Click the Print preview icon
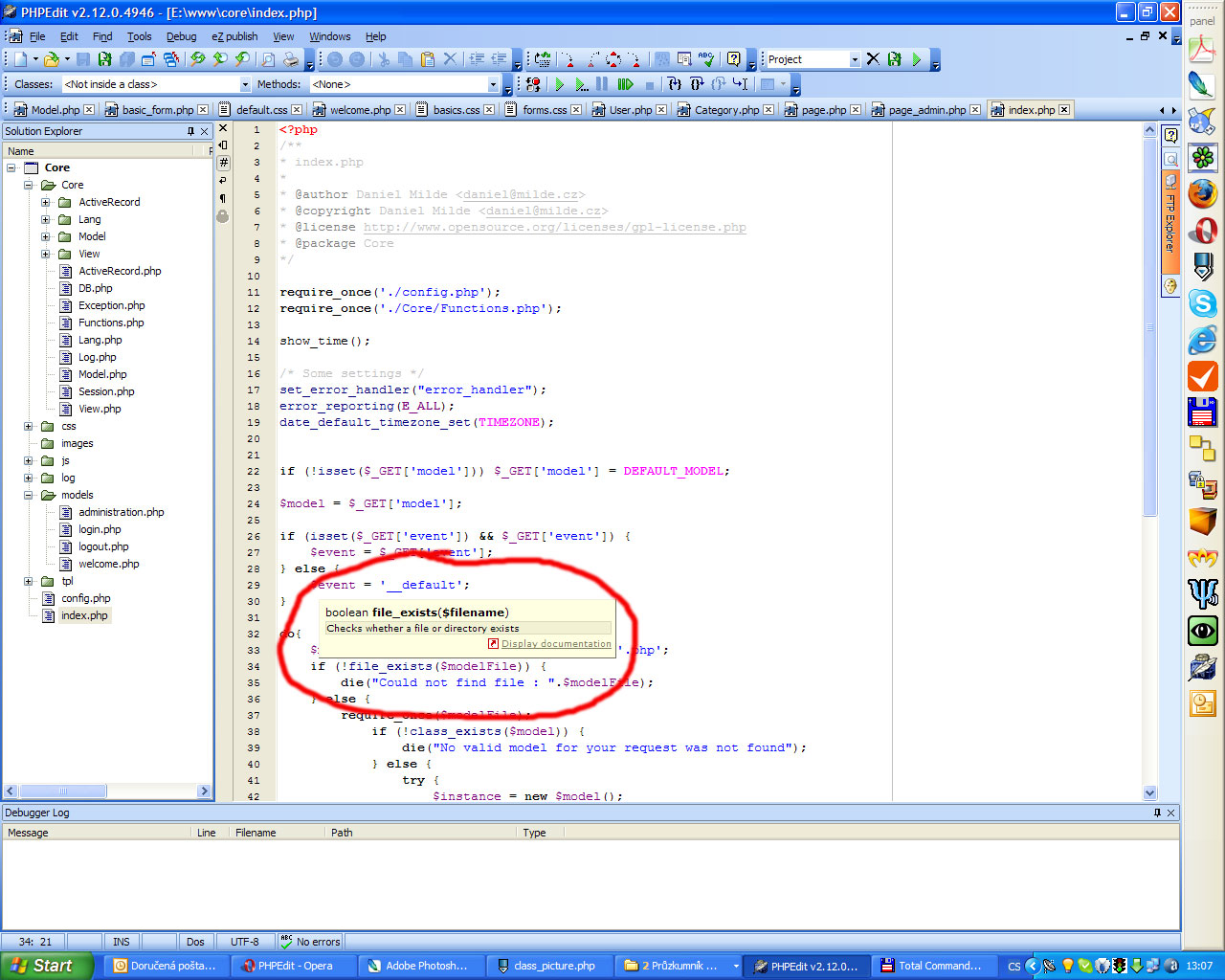 [268, 59]
